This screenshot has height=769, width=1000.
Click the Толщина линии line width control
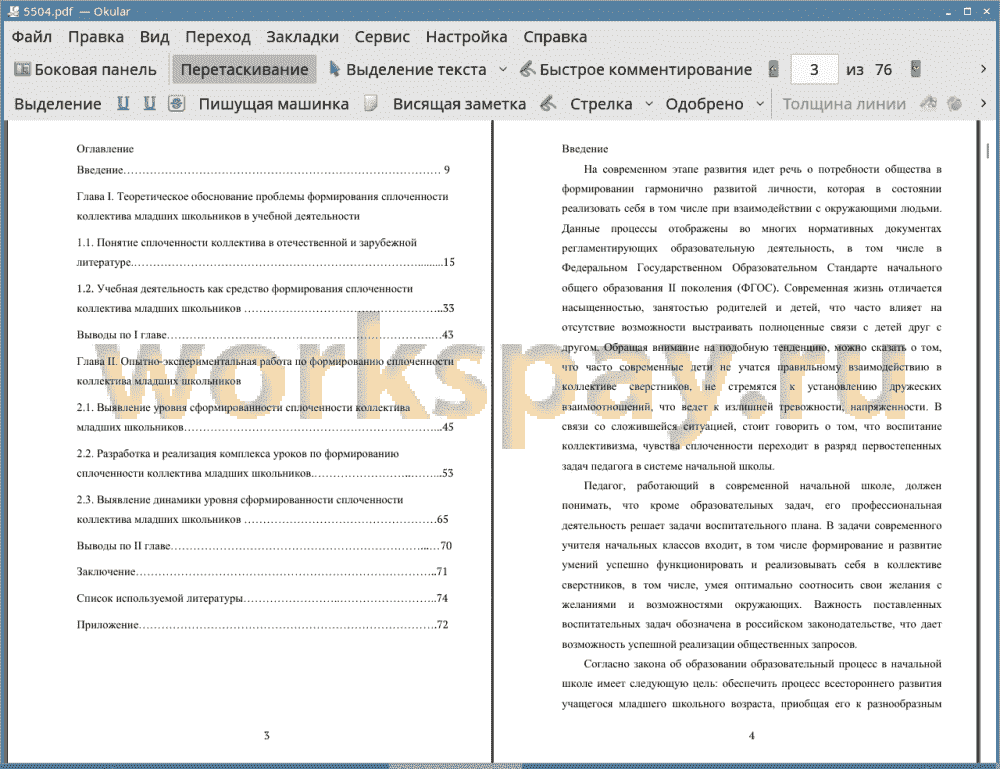[x=844, y=104]
